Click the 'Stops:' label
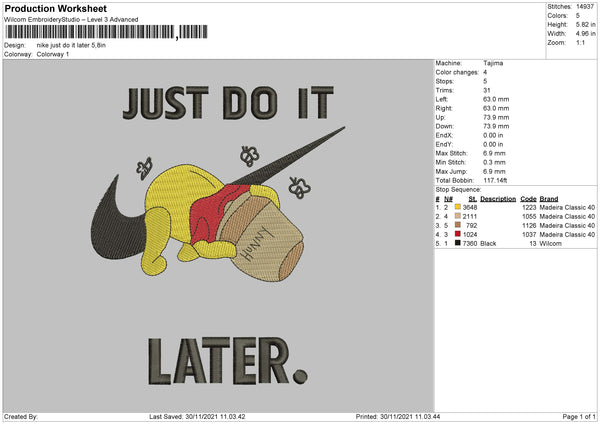 point(445,82)
